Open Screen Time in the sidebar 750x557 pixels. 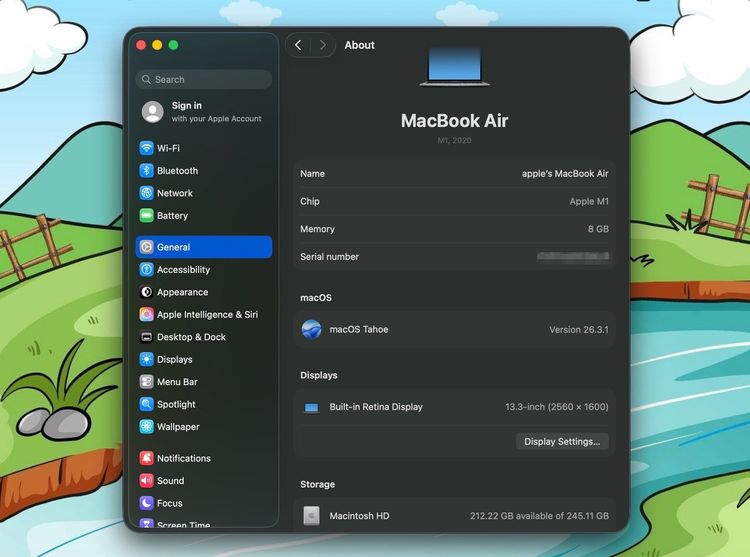tap(184, 524)
